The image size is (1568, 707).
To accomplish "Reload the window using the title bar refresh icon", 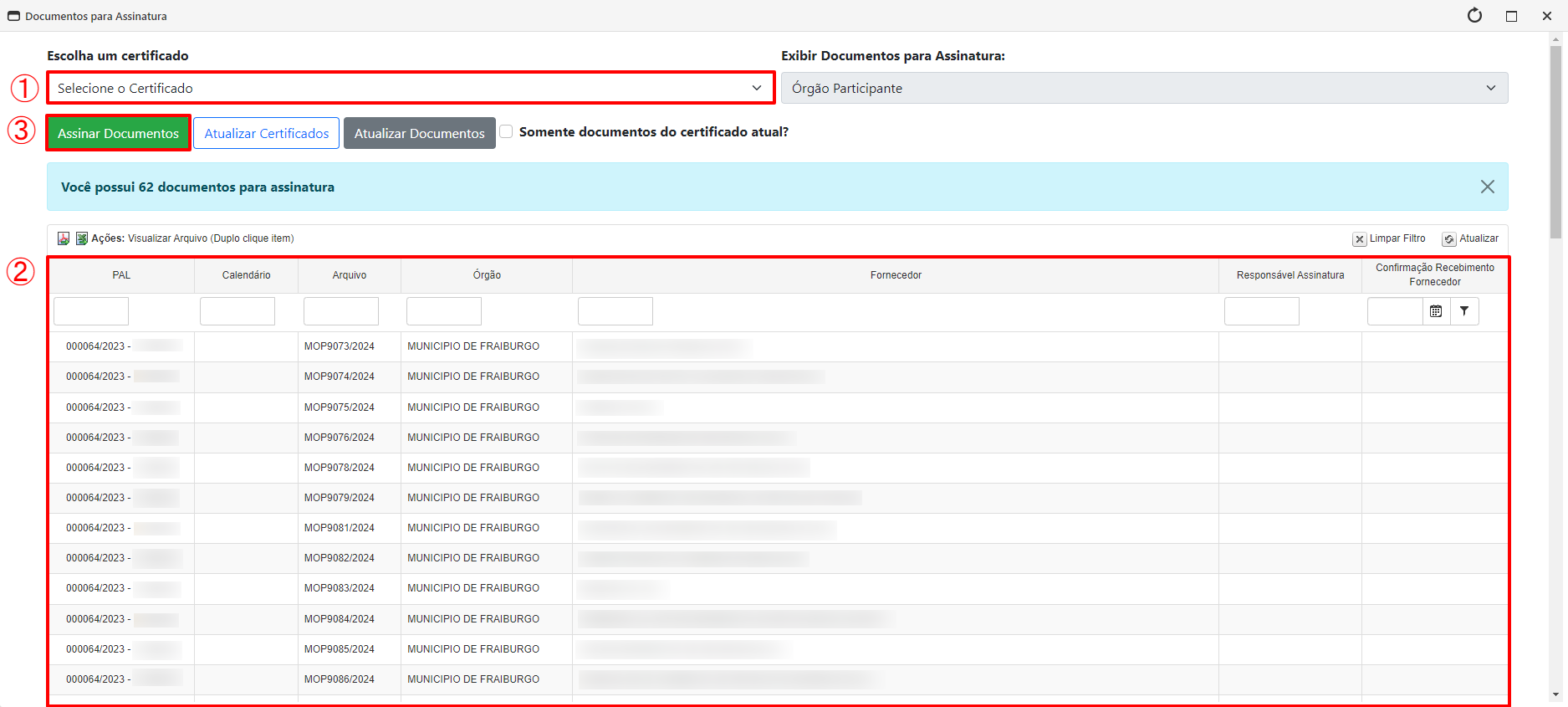I will [x=1474, y=16].
